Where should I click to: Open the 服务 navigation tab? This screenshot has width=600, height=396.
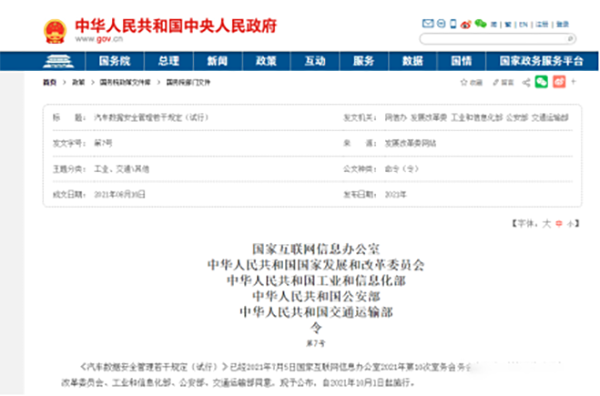[x=364, y=61]
